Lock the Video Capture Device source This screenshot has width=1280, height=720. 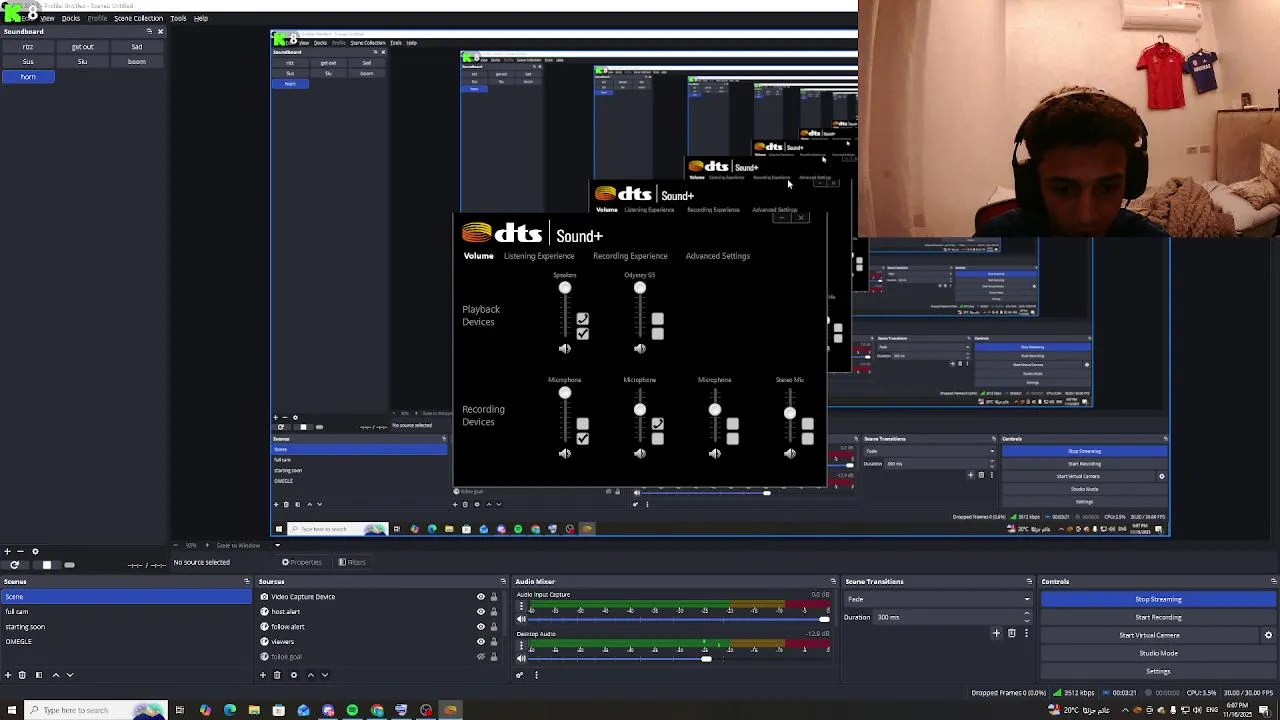[x=493, y=597]
